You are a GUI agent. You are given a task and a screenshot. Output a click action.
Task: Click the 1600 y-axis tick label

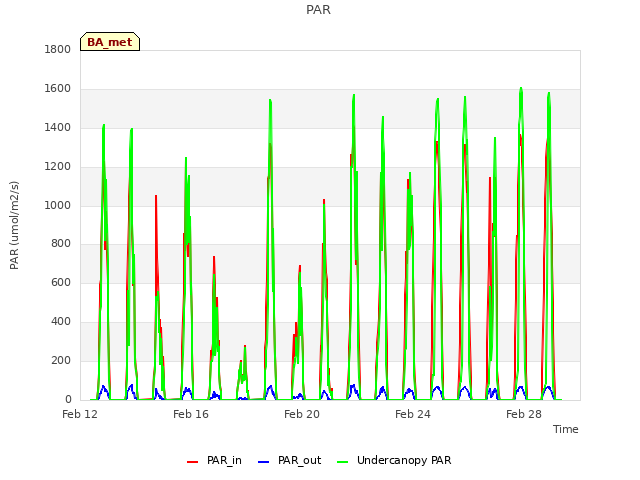coord(58,89)
